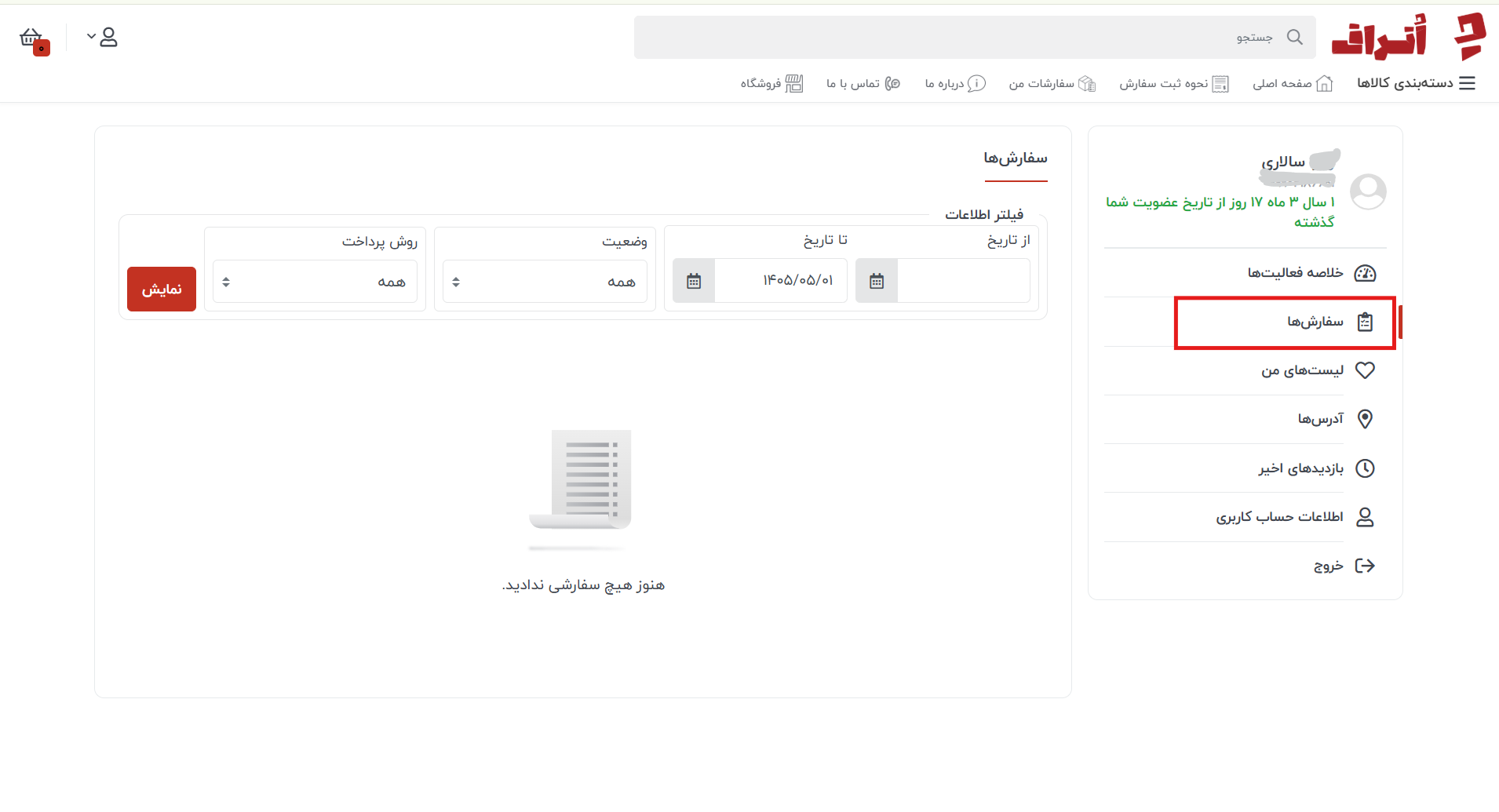Click the هنوز هیچ سفارشی ندارید message

pyautogui.click(x=583, y=585)
